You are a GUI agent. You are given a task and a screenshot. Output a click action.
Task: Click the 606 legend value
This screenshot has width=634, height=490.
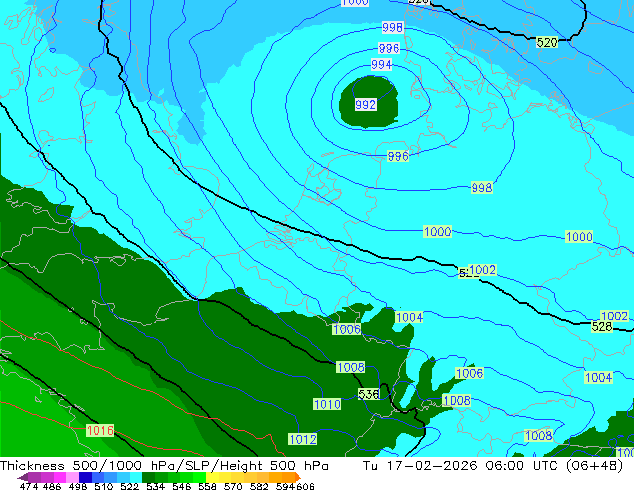click(305, 486)
